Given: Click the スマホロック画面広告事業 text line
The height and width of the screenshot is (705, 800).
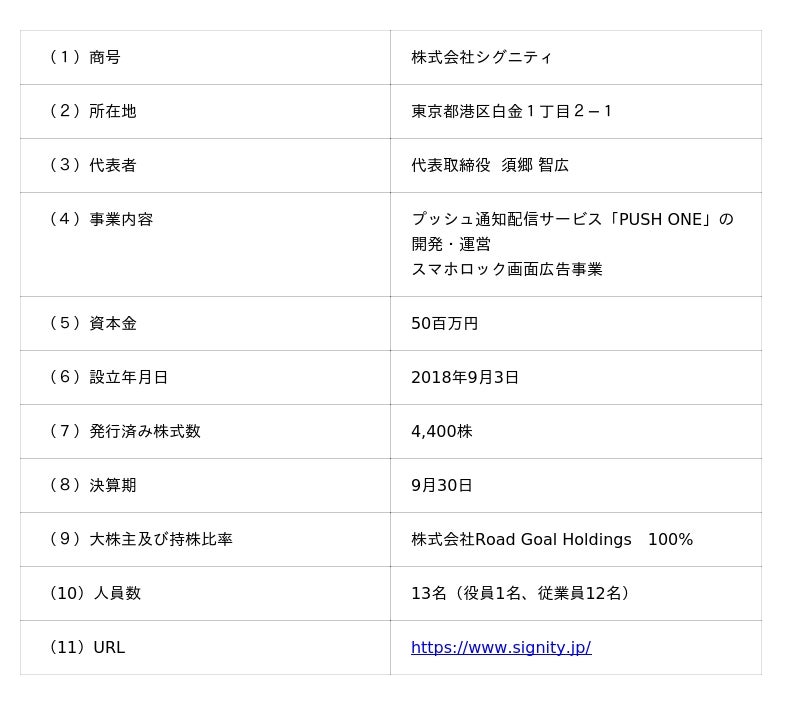Looking at the screenshot, I should click(506, 270).
